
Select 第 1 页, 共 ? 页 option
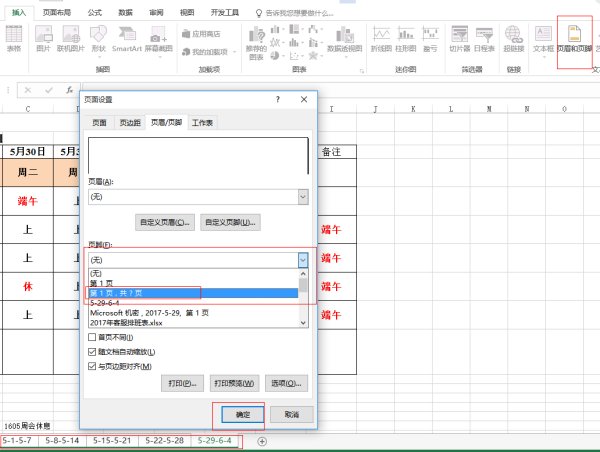point(194,293)
